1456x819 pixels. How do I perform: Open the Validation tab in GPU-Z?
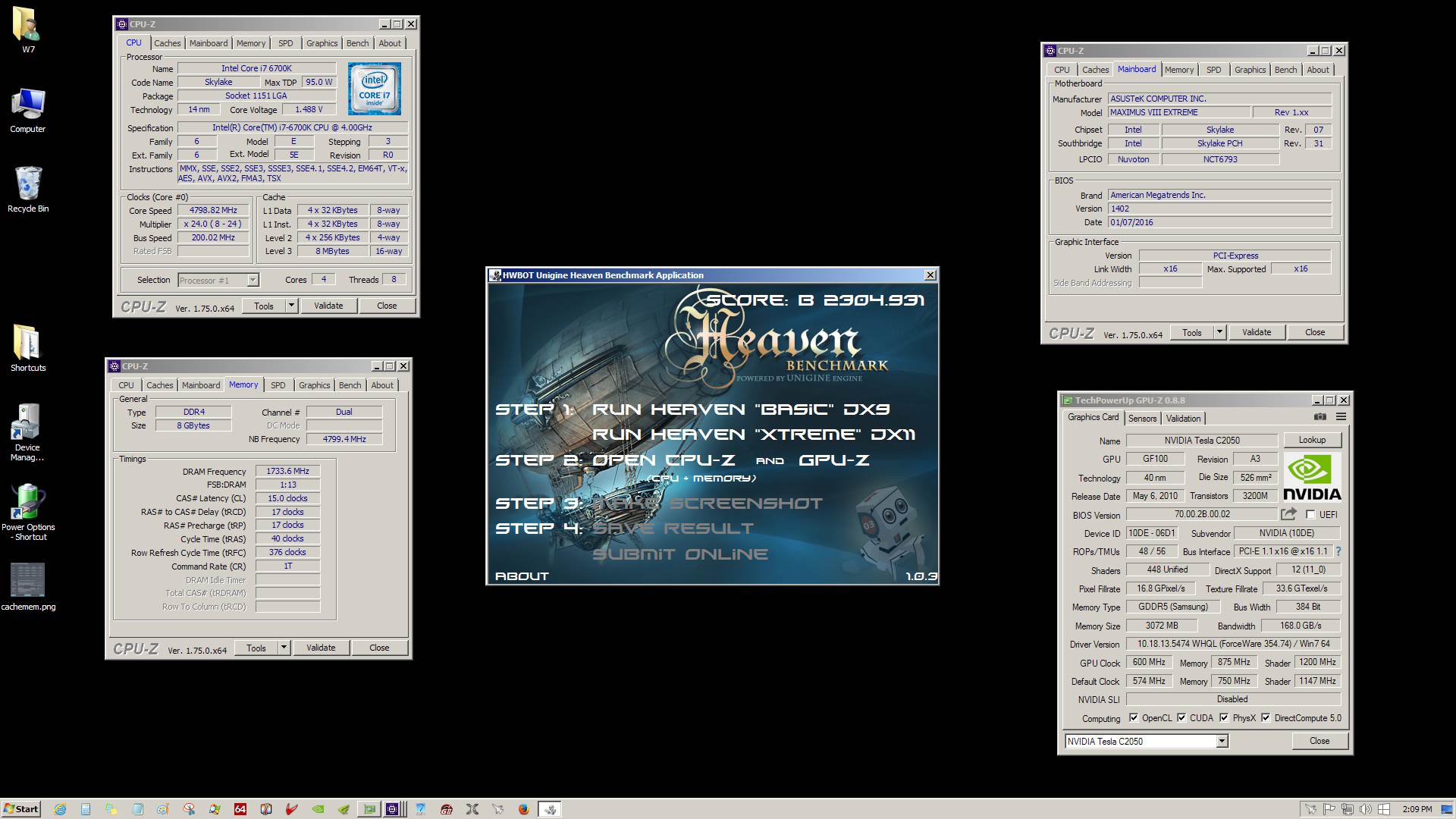pos(1183,419)
